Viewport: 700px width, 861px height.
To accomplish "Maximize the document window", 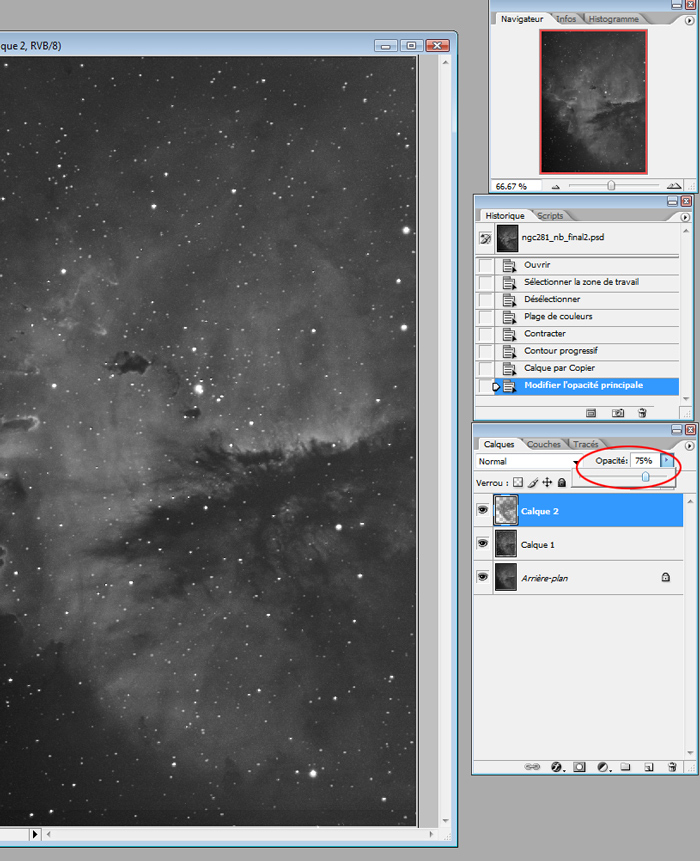I will [x=412, y=46].
